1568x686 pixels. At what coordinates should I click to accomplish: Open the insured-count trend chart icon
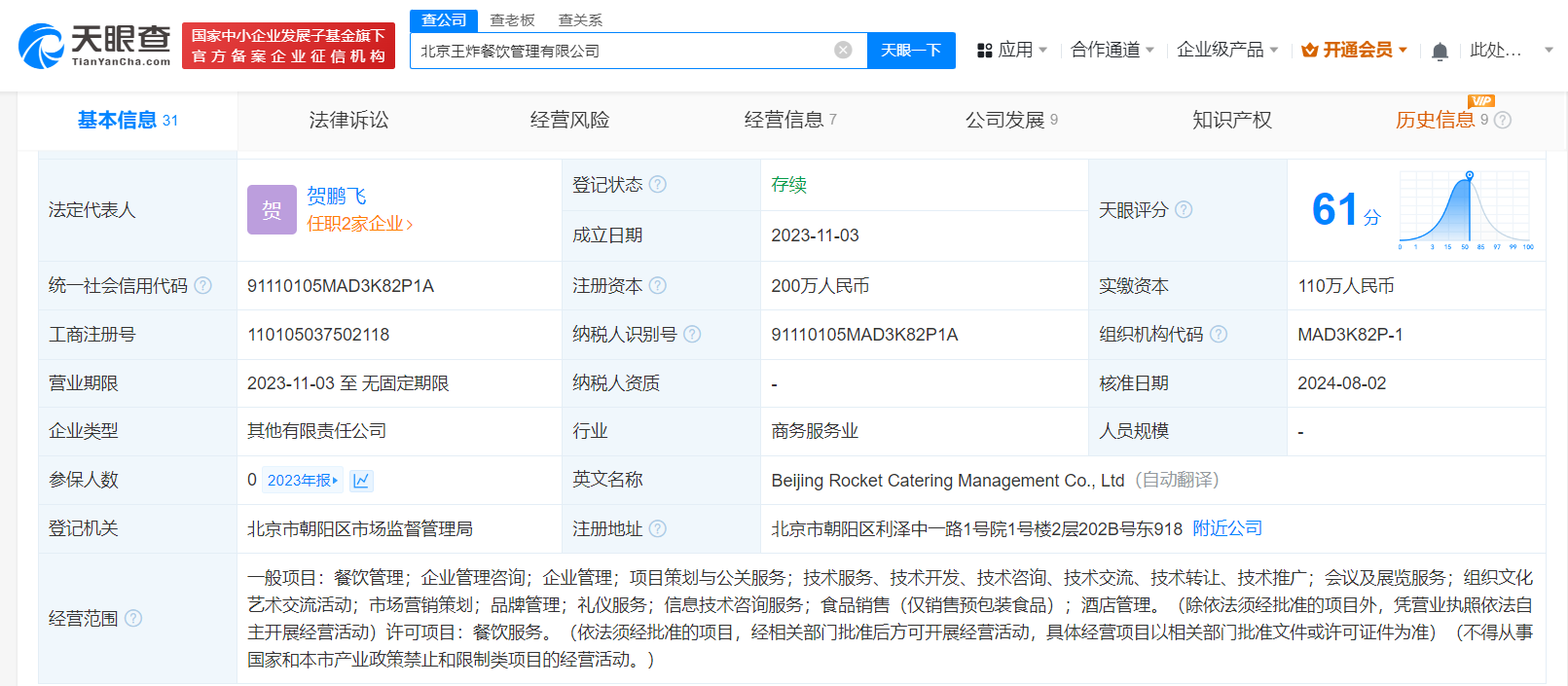pos(361,481)
